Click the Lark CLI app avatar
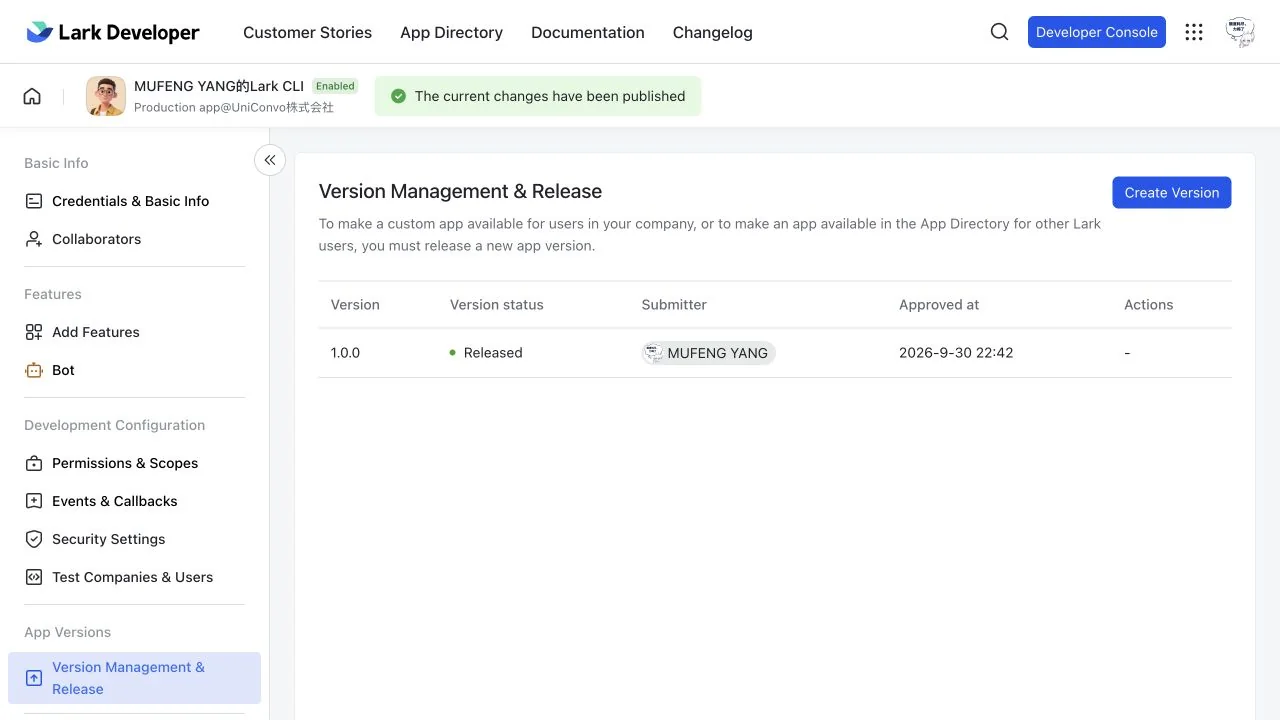Screen dimensions: 1280x720 (106, 96)
